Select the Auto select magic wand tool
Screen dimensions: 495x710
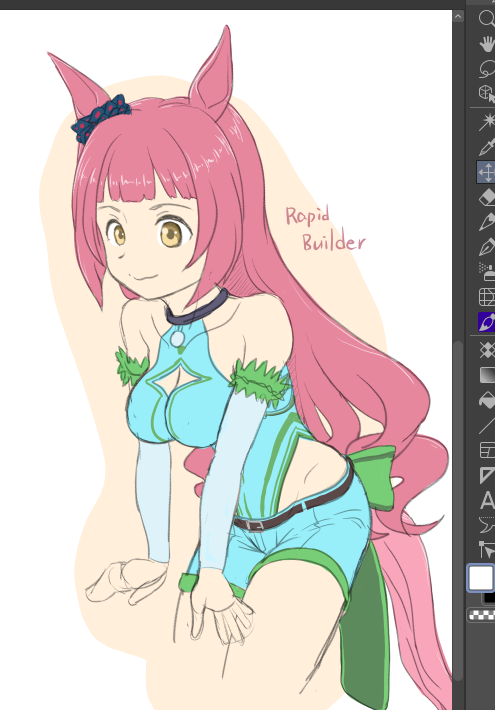pyautogui.click(x=487, y=122)
